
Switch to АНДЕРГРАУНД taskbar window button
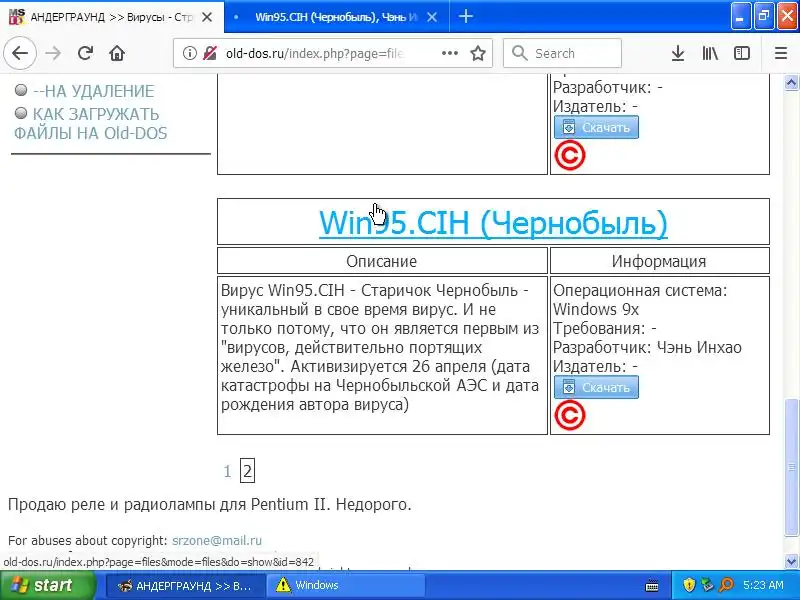coord(185,585)
